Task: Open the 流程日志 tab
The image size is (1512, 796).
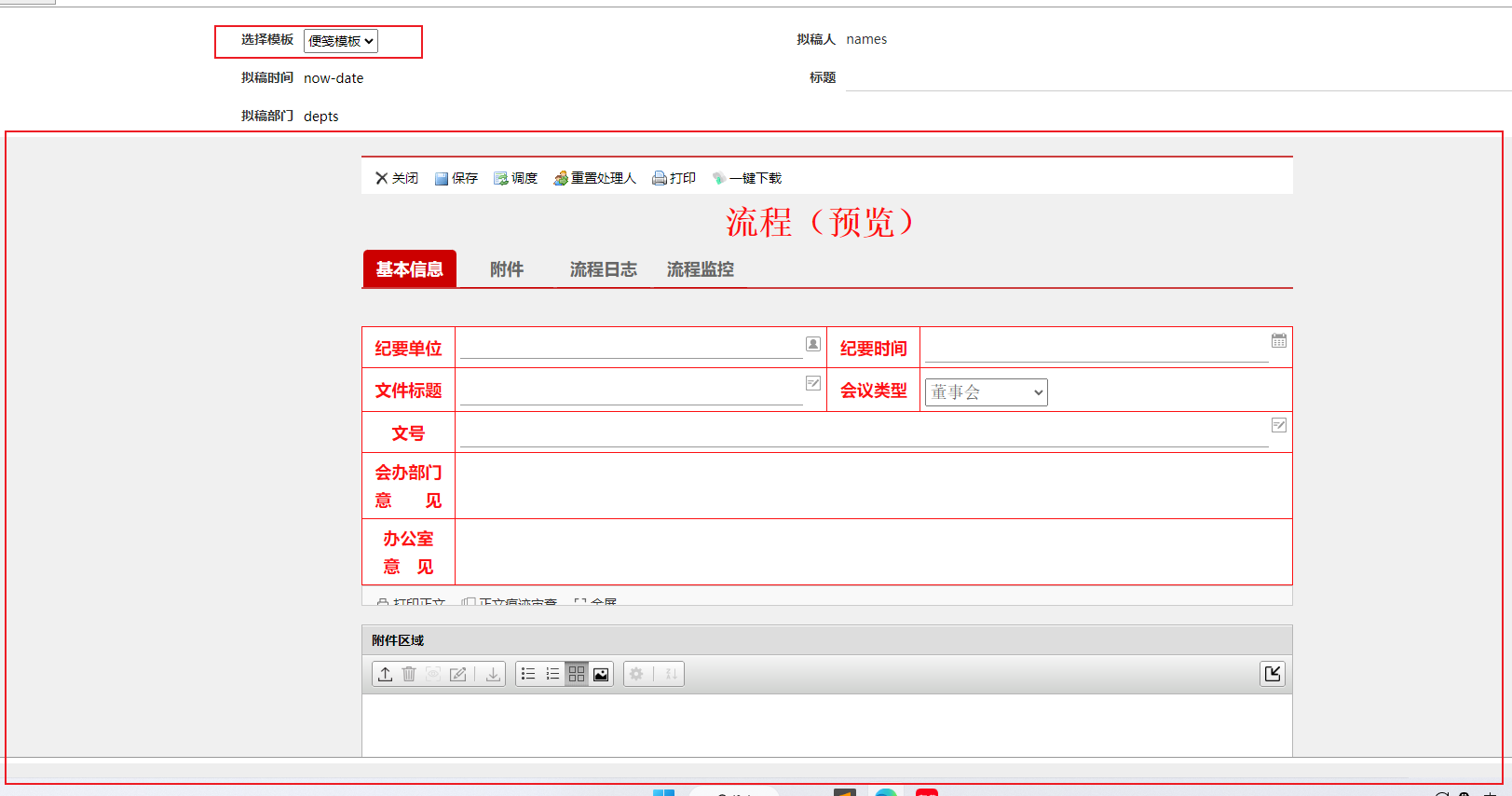Action: pos(604,268)
